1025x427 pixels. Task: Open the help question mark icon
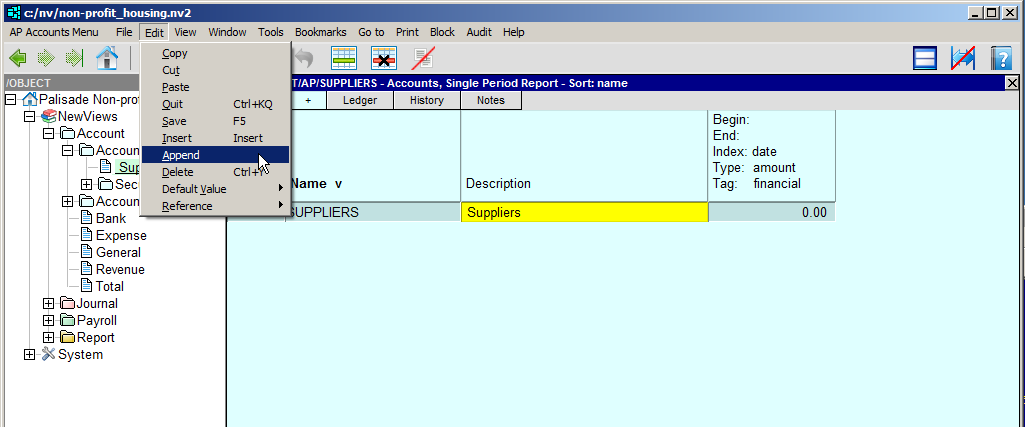1001,58
